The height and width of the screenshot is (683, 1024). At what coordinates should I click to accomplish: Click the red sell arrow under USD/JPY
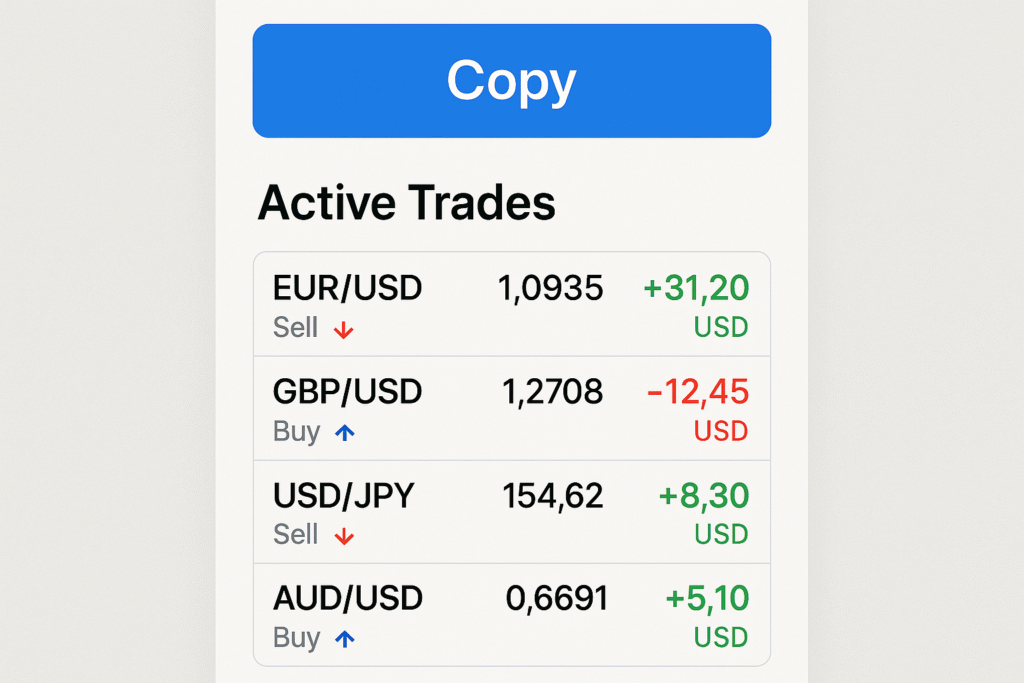coord(344,536)
